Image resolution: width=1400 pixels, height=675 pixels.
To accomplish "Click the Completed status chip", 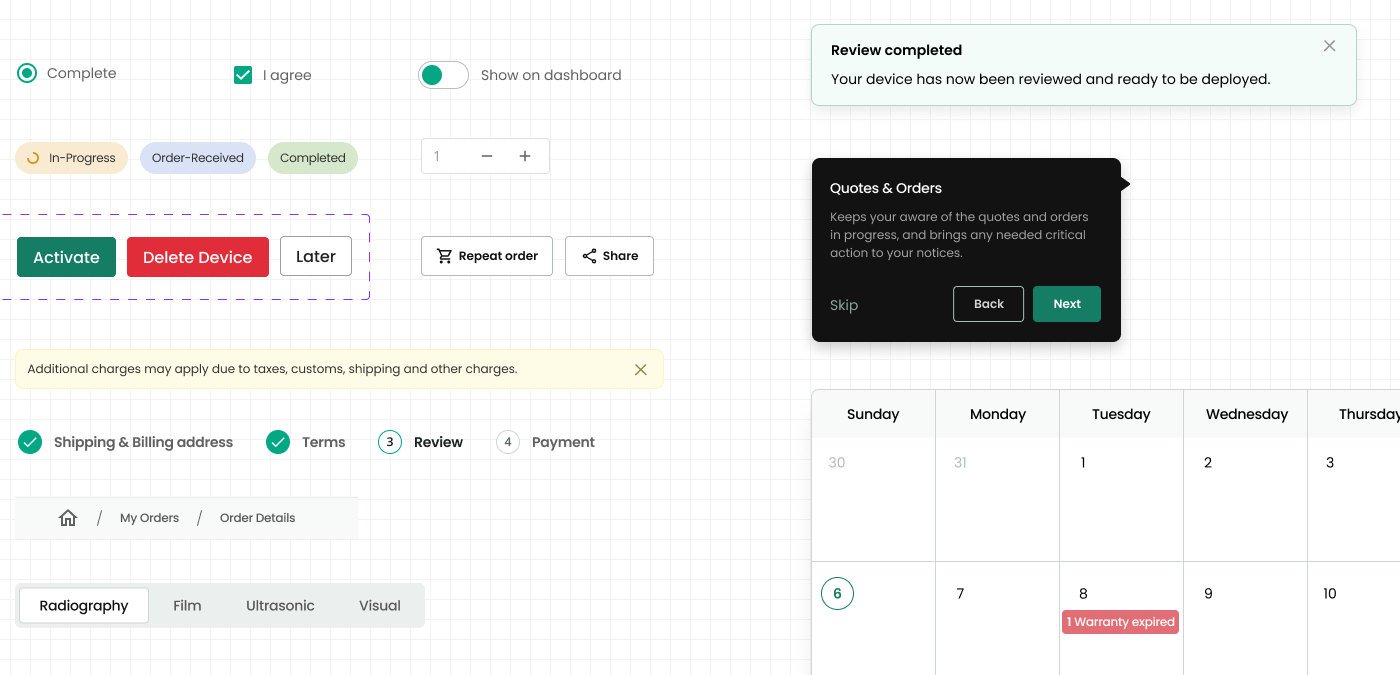I will point(313,158).
